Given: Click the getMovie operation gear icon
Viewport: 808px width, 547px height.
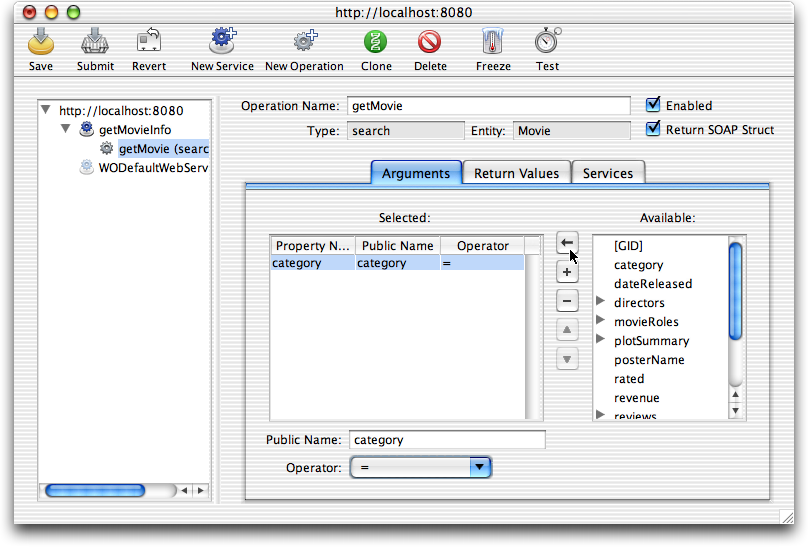Looking at the screenshot, I should (107, 148).
